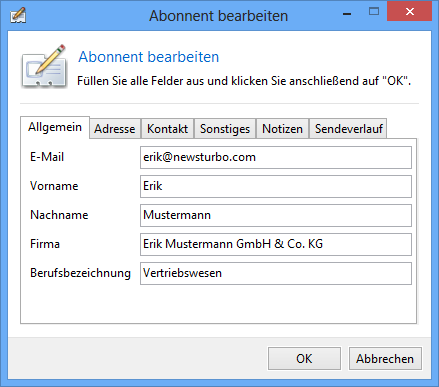Minimize the Abonnent bearbeiten window
Image resolution: width=439 pixels, height=387 pixels.
[x=347, y=14]
